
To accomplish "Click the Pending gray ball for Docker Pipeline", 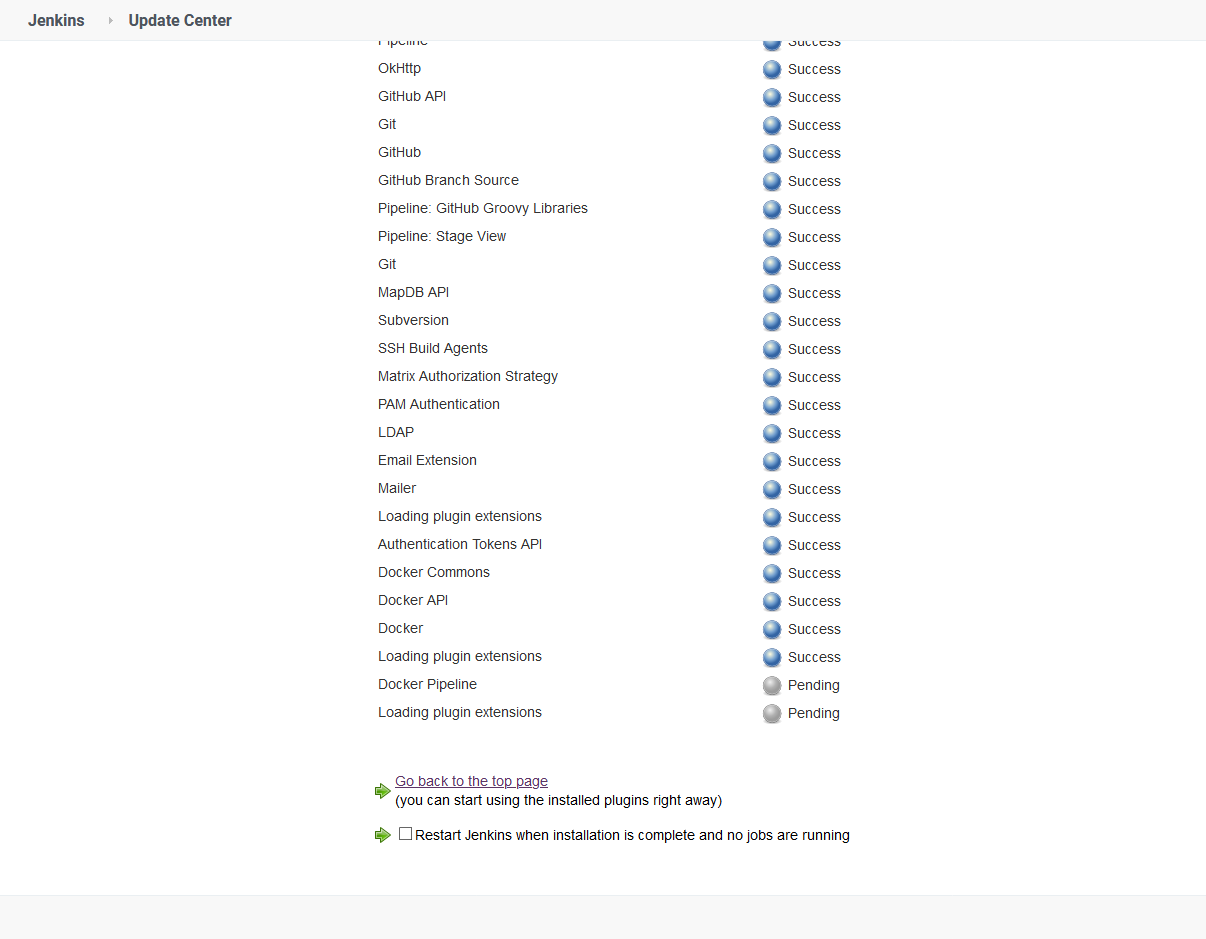I will [771, 685].
